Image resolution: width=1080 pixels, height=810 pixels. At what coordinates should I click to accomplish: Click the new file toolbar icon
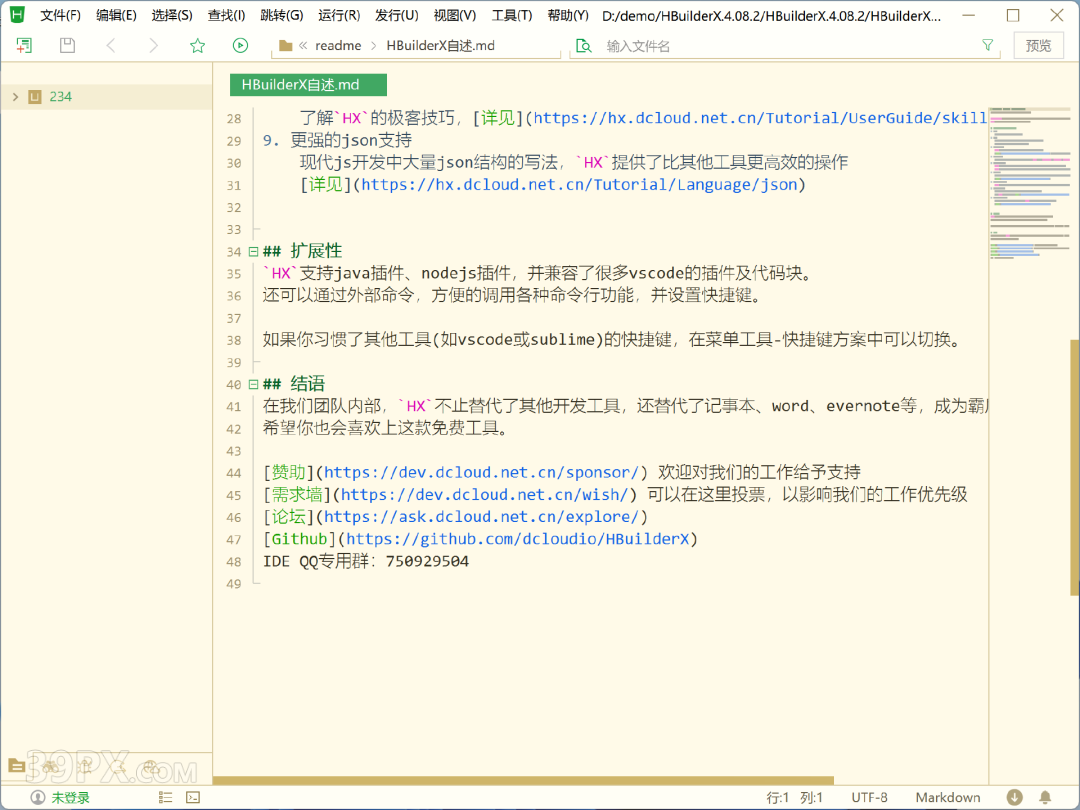(x=24, y=45)
